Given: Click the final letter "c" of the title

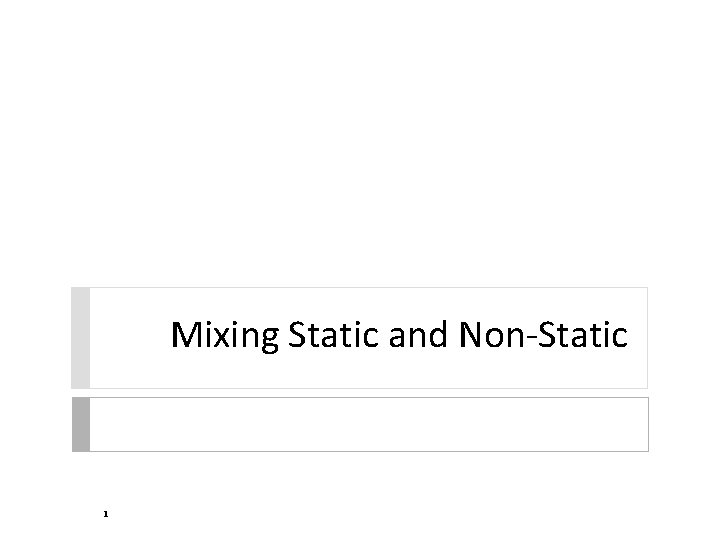Looking at the screenshot, I should 621,338.
